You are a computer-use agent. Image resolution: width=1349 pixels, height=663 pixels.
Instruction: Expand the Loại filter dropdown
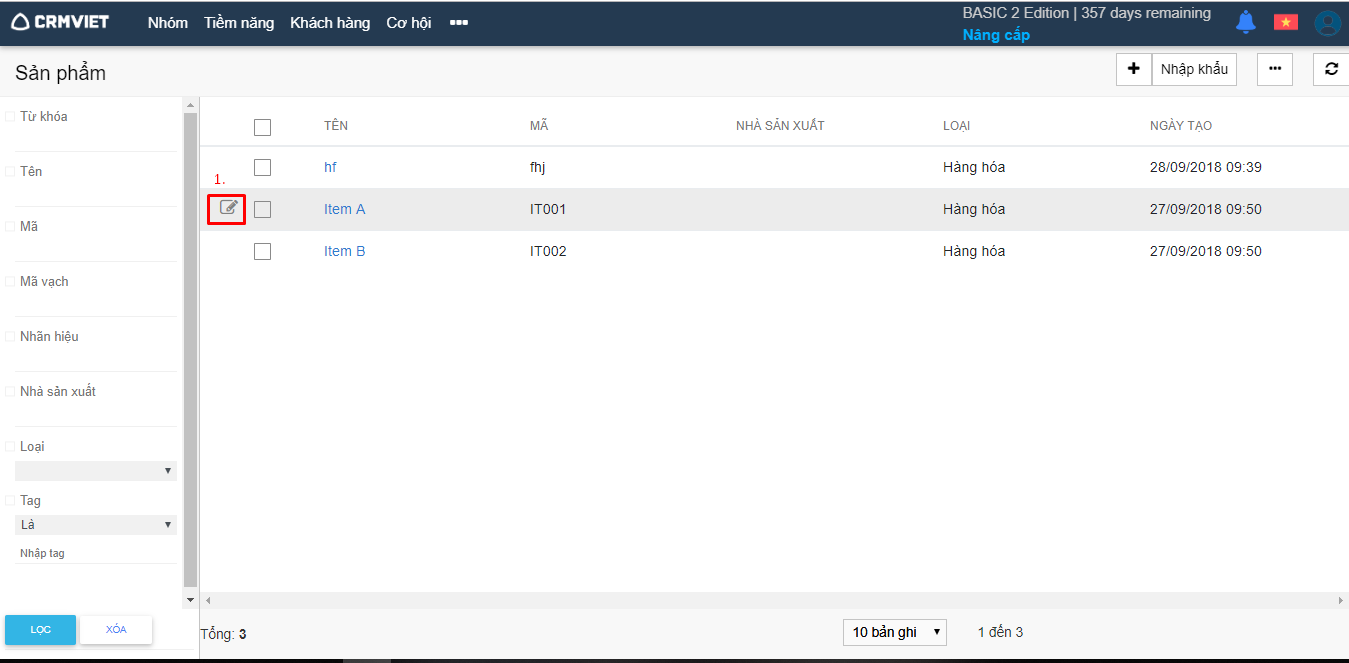[x=96, y=471]
